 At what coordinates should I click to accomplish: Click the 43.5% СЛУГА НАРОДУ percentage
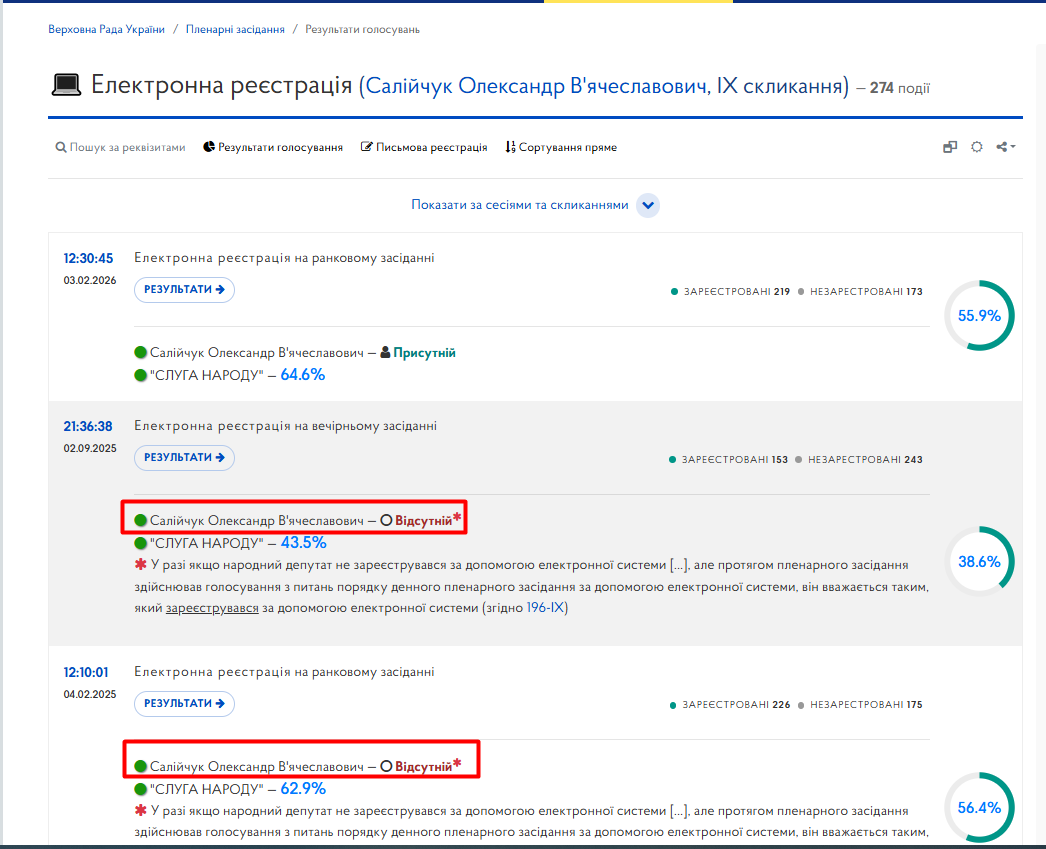pyautogui.click(x=304, y=543)
